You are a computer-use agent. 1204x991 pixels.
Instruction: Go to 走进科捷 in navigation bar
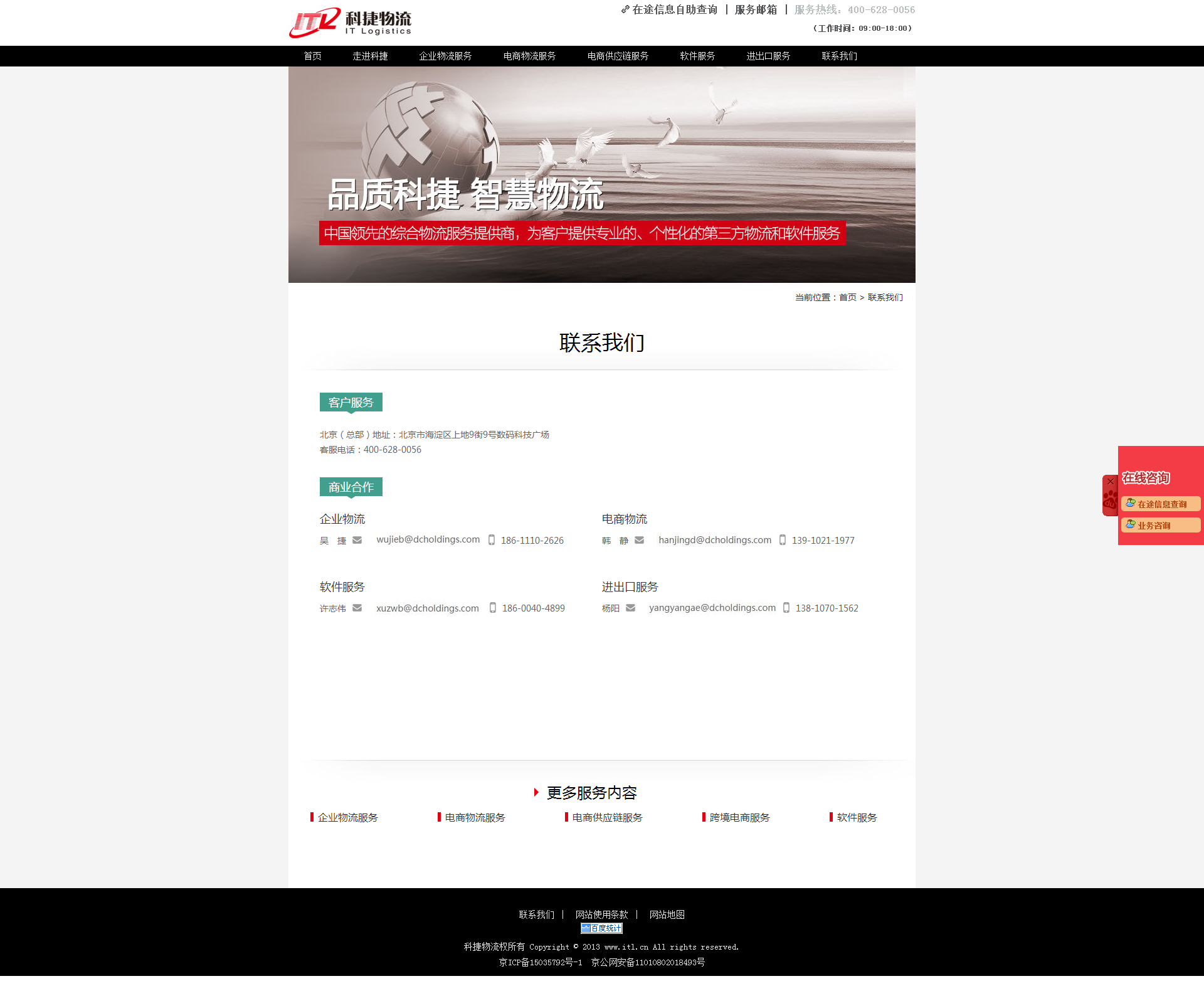(x=370, y=56)
